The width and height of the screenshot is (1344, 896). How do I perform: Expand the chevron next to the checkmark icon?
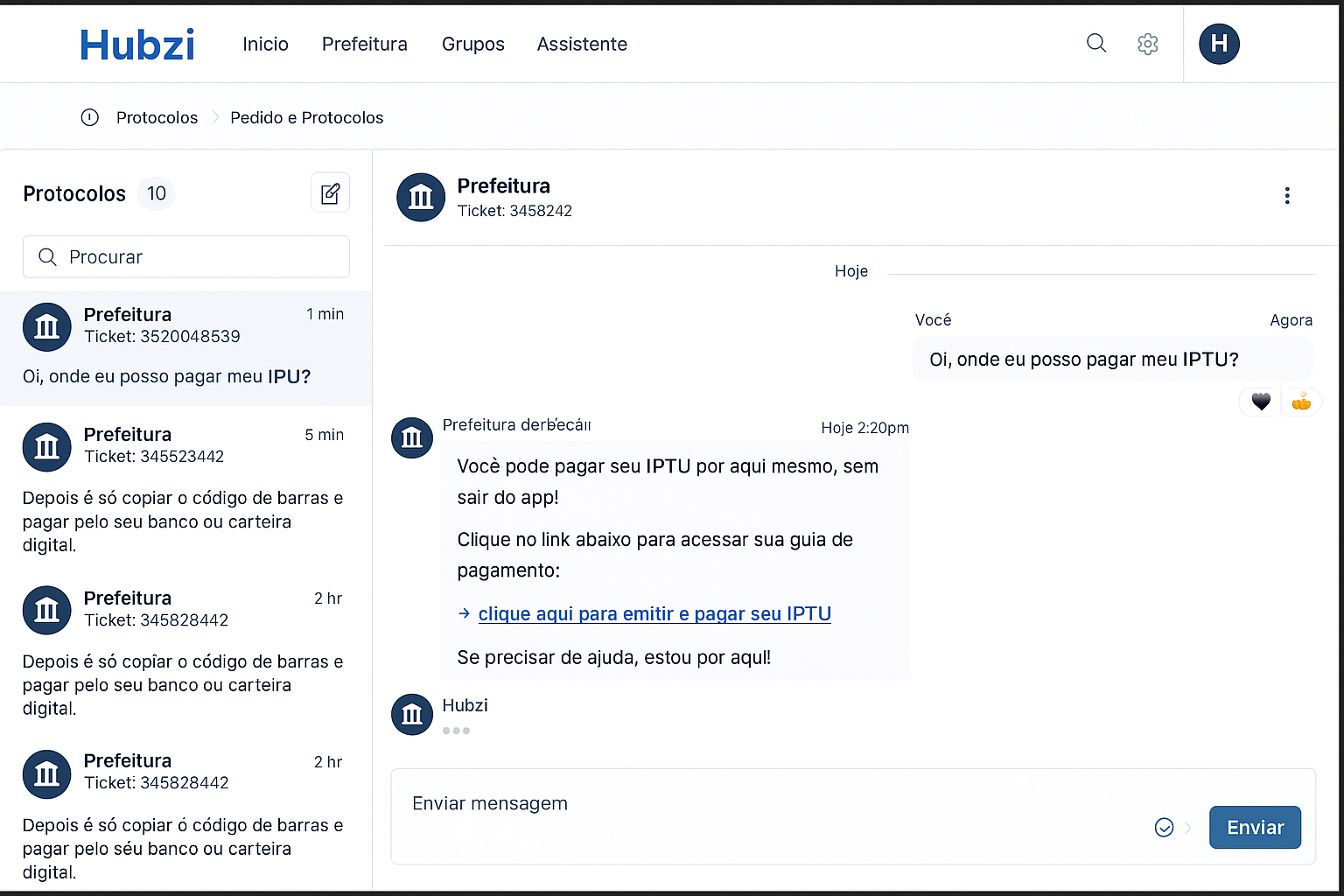coord(1187,827)
